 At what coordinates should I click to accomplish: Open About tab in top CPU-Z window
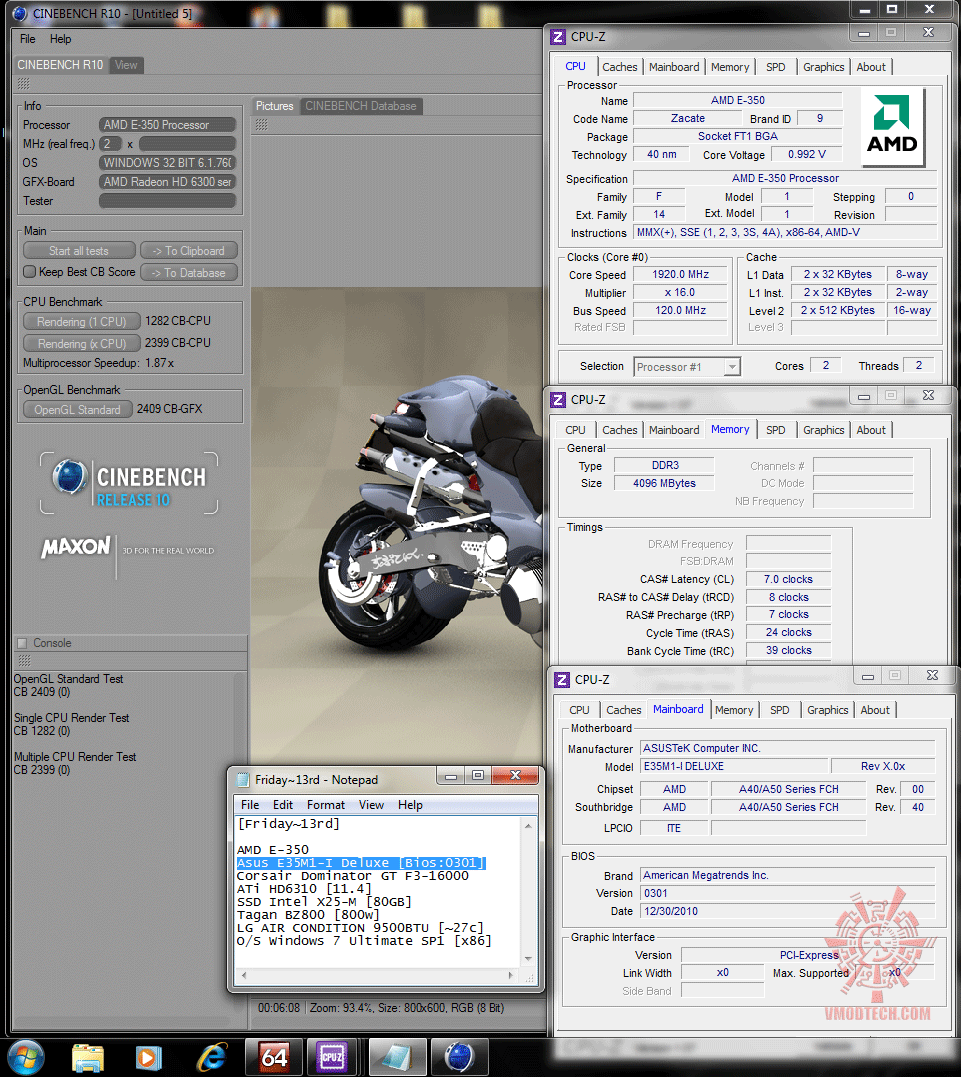(x=871, y=67)
